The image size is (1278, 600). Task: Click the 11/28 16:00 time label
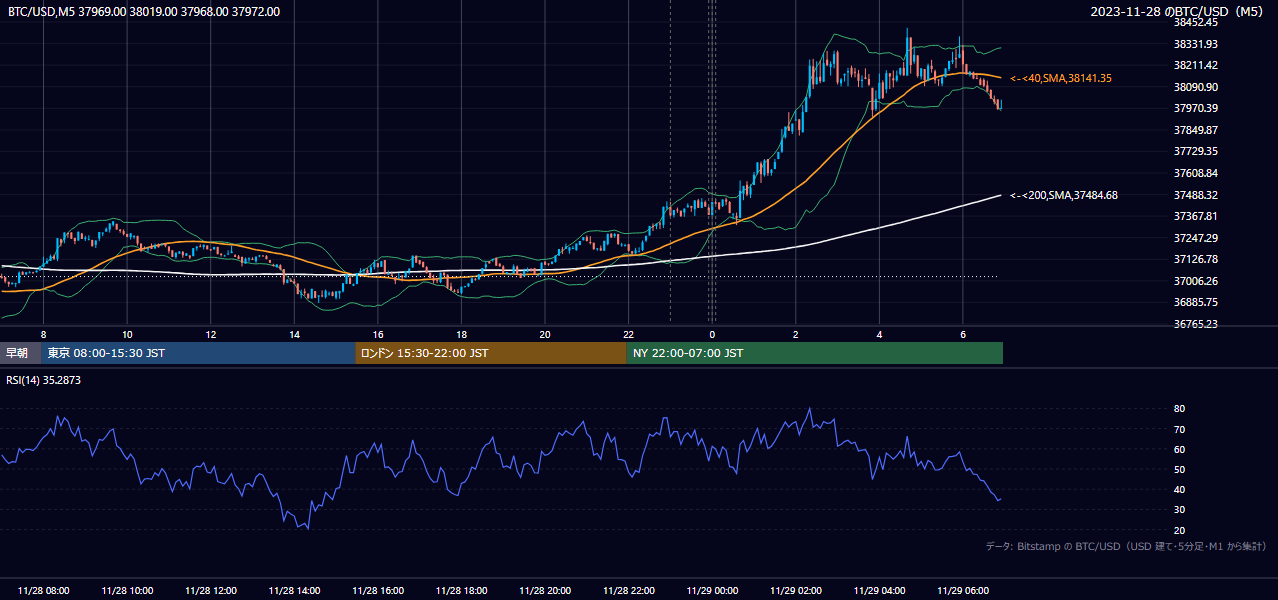point(378,591)
